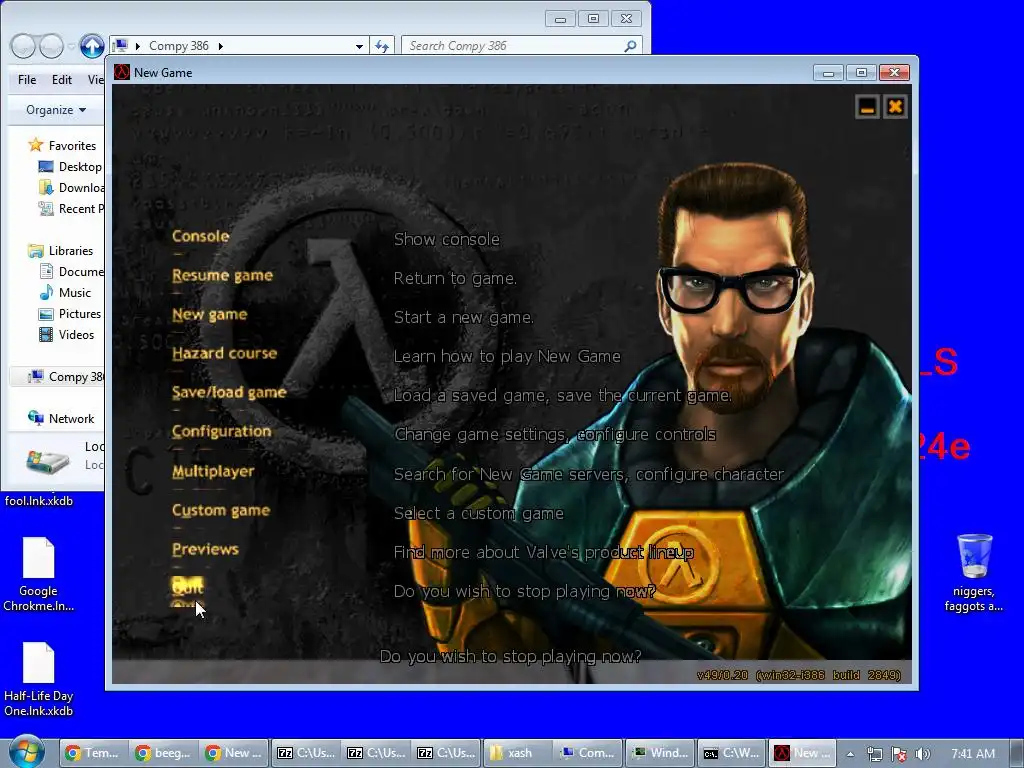Quit the game via Quit item
The height and width of the screenshot is (768, 1024).
[x=187, y=587]
